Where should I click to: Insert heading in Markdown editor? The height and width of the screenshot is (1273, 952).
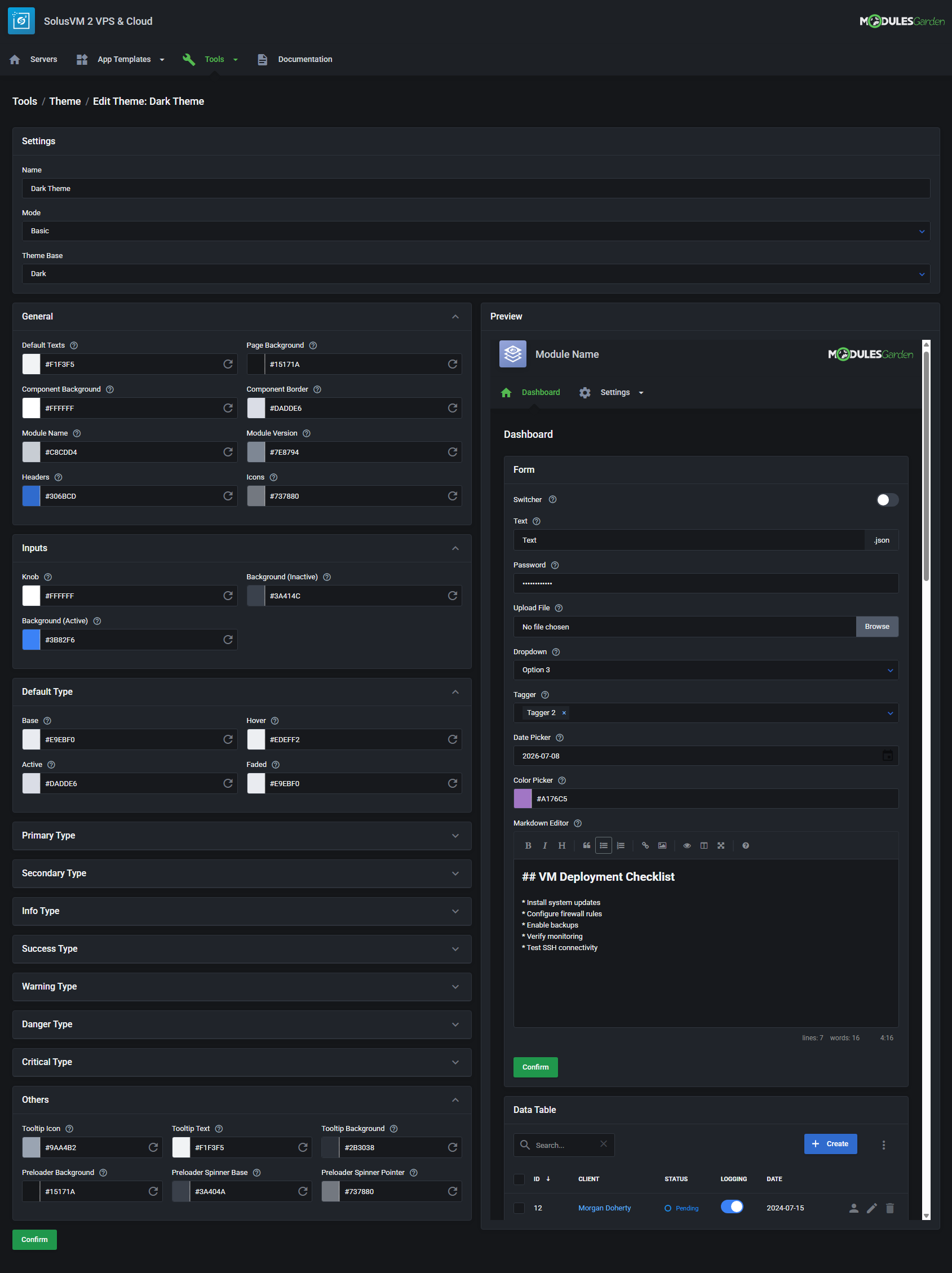(x=562, y=845)
